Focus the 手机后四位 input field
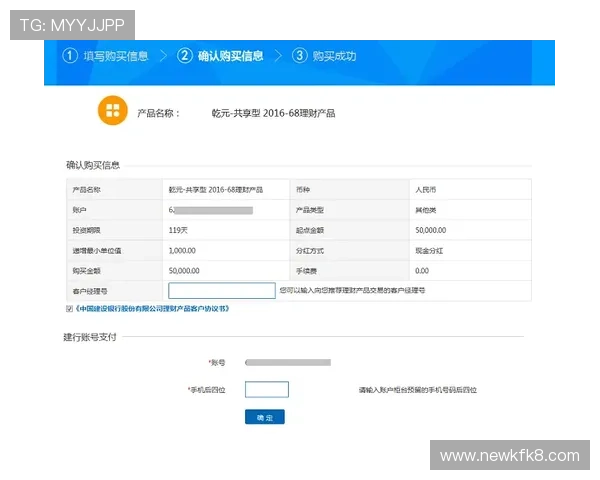The height and width of the screenshot is (480, 600). (267, 390)
